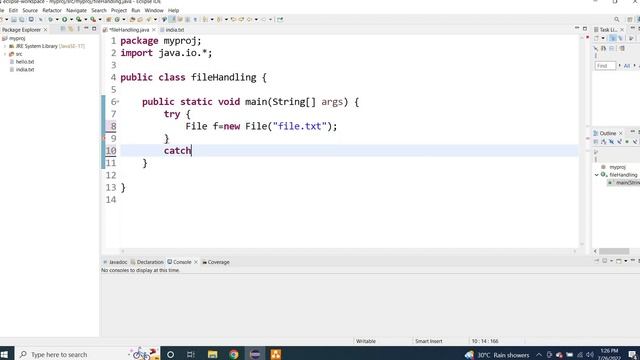Toggle Sort in Outline toolbar
Screen dimensions: 640x360
point(603,142)
